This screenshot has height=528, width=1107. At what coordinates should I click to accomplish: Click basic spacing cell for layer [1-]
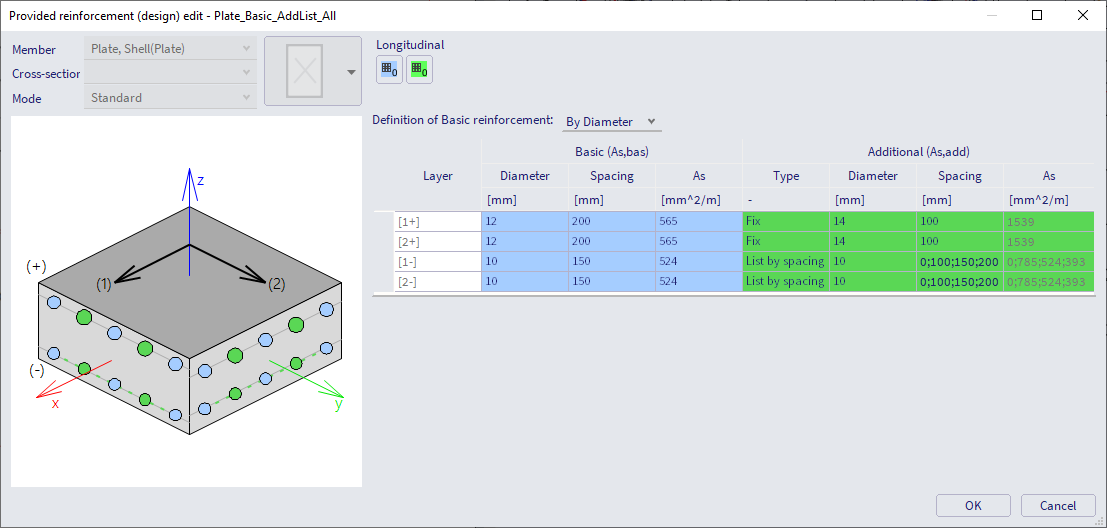[x=611, y=261]
